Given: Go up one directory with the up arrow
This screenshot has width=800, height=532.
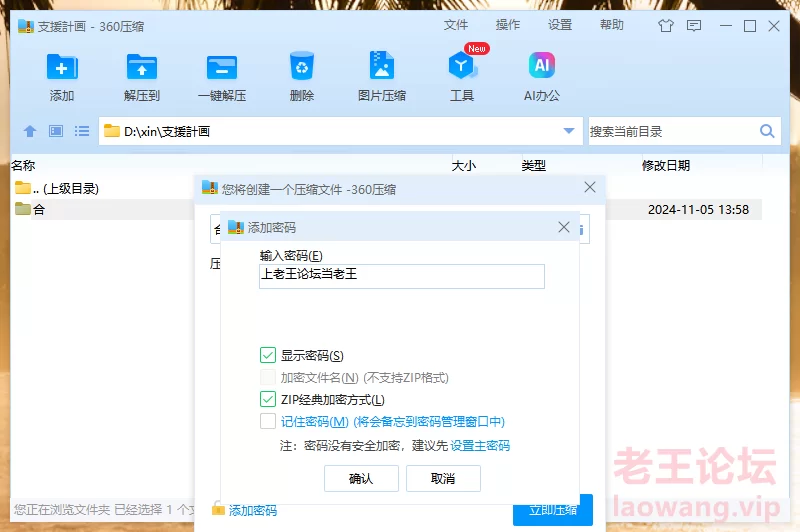Looking at the screenshot, I should pos(30,131).
